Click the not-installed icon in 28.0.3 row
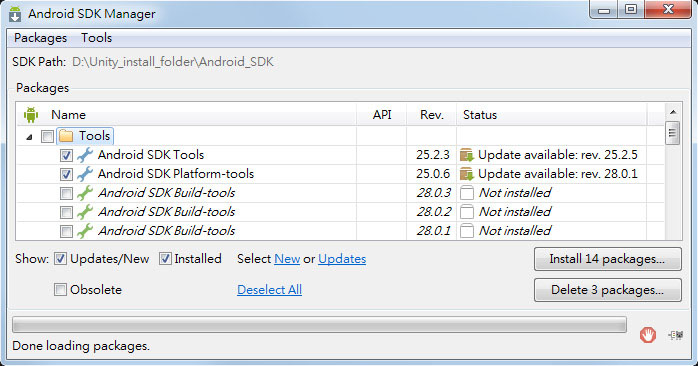This screenshot has height=366, width=698. coord(467,193)
